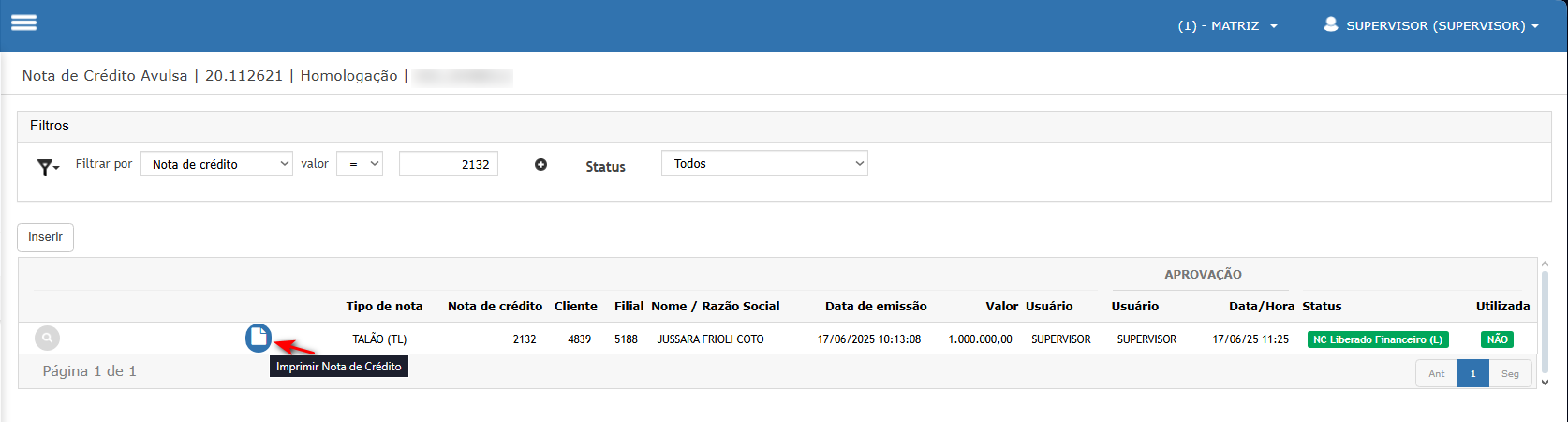Viewport: 1568px width, 422px height.
Task: Click the valor input field containing 2132
Action: (x=449, y=164)
